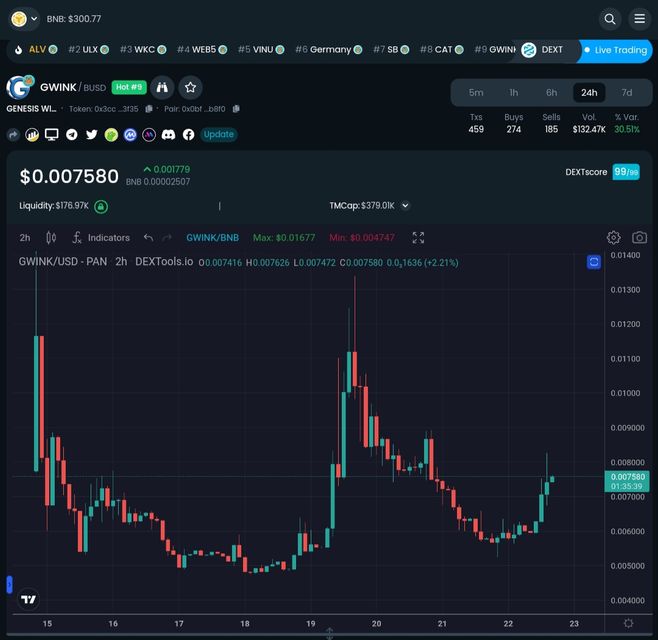Open the #2 ULX hot pair
658x640 pixels.
click(x=89, y=50)
